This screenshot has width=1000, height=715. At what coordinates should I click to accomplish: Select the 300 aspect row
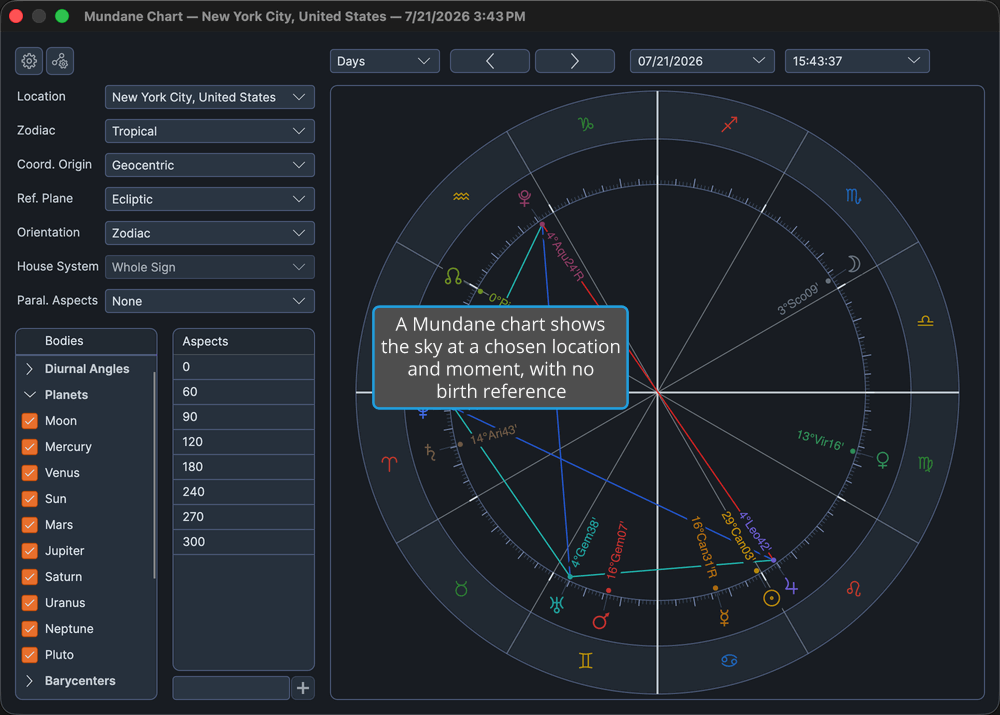[x=244, y=542]
